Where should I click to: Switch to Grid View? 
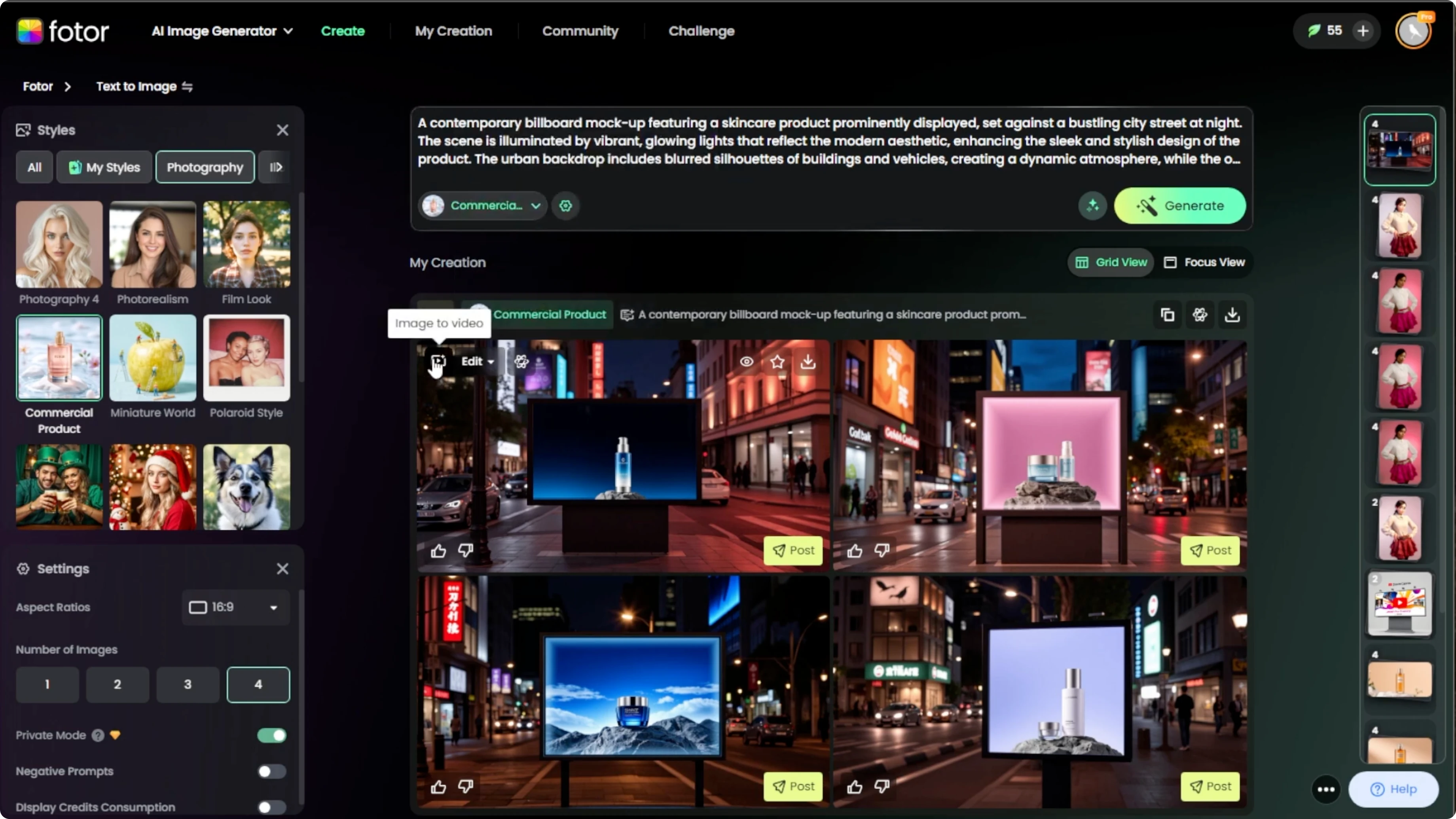click(1111, 262)
